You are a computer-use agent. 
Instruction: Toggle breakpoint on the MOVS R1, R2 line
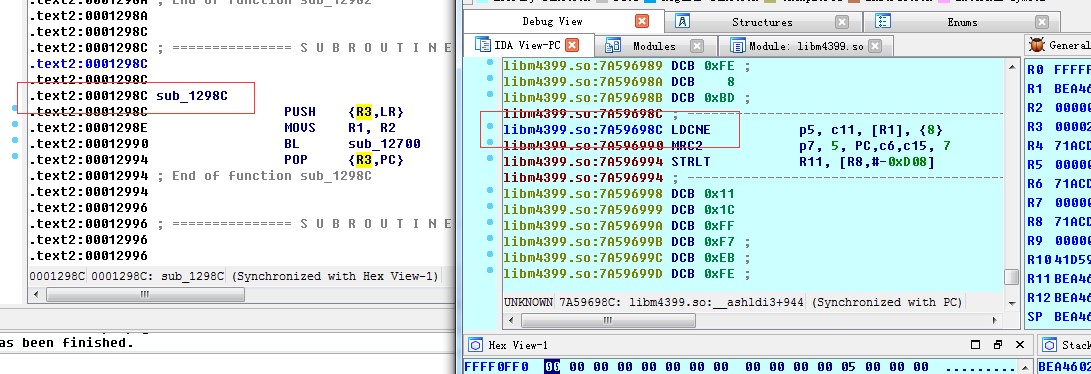click(x=15, y=125)
